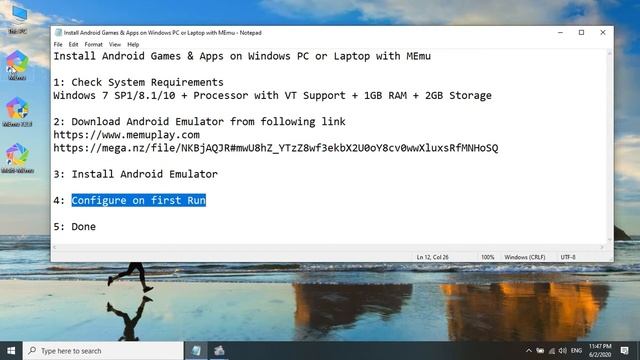Click the Windows 7 SP1/8.1/10 requirements line
This screenshot has width=640, height=360.
click(x=273, y=96)
